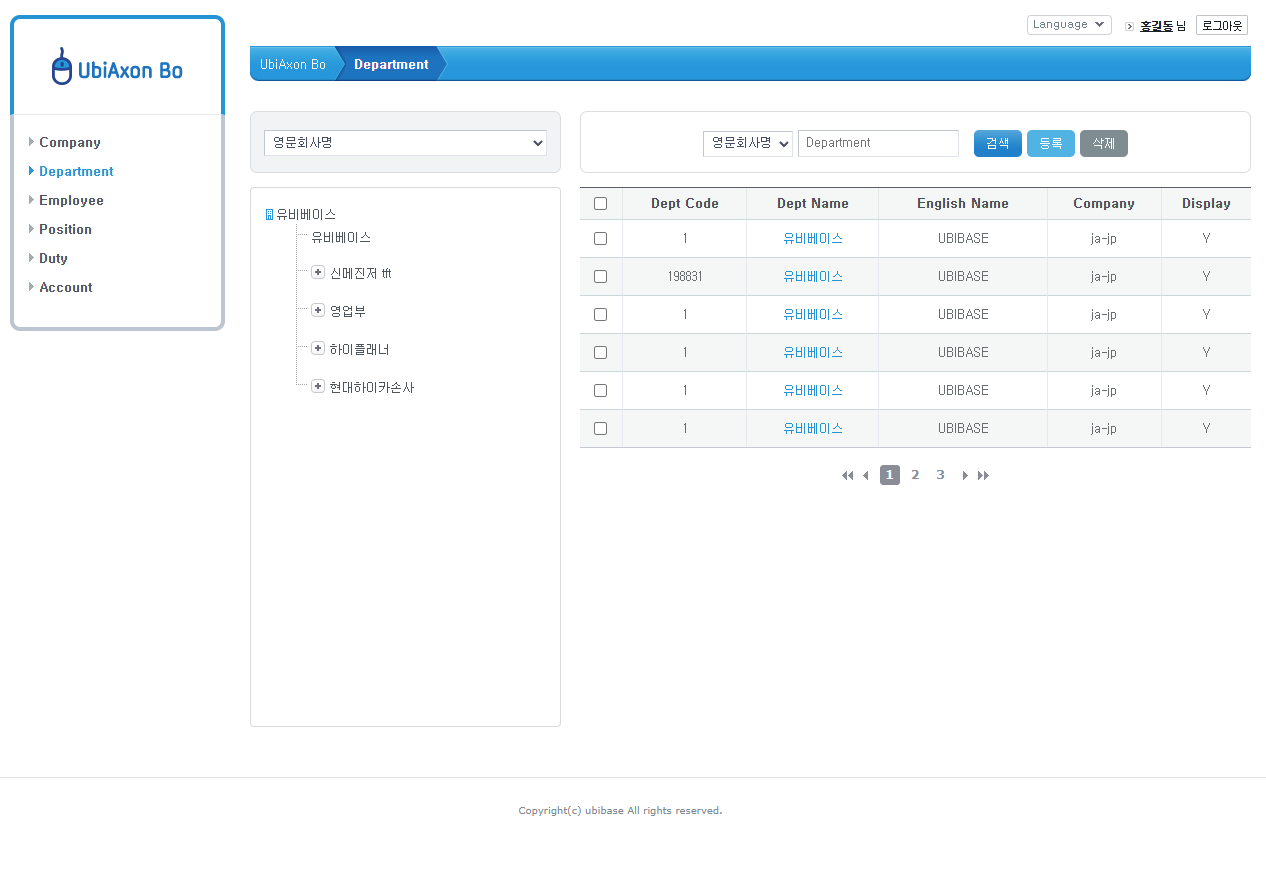The height and width of the screenshot is (886, 1266).
Task: Click the UbiAxon Bo mouse logo
Action: click(62, 67)
